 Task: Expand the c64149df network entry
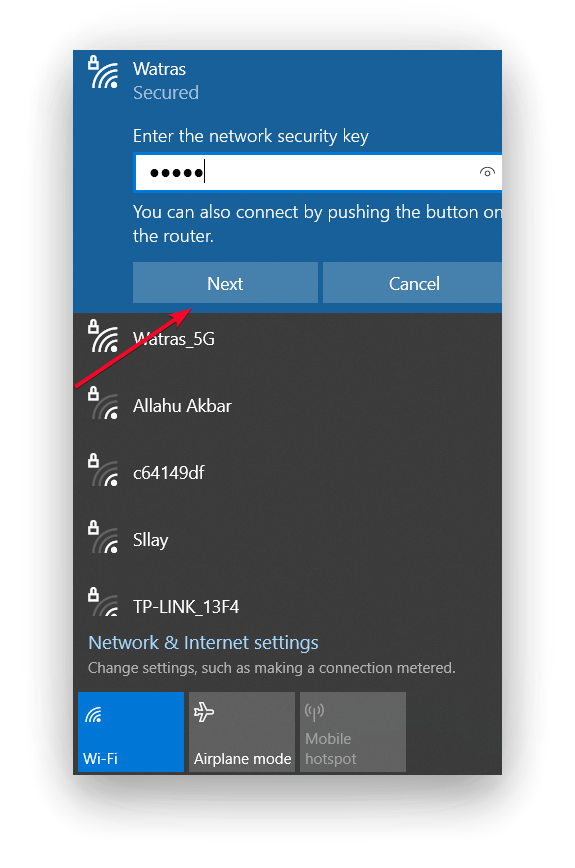point(287,472)
